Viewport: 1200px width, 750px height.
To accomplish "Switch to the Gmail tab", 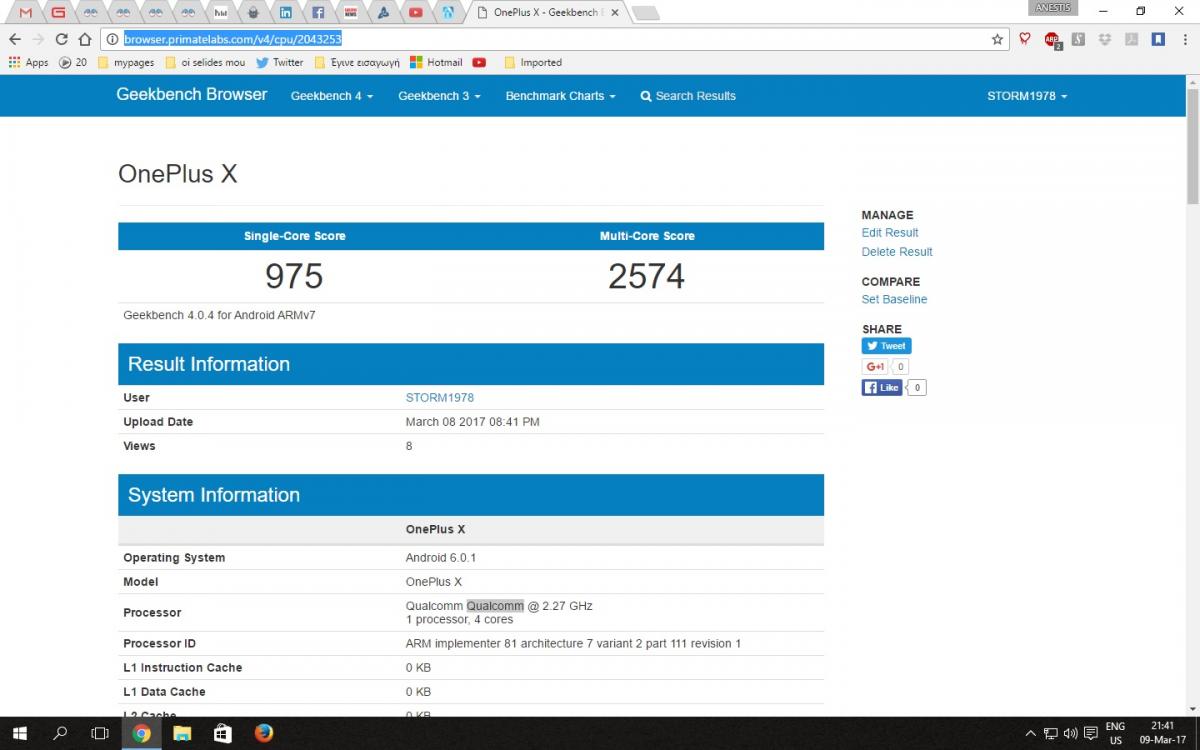I will (x=26, y=13).
